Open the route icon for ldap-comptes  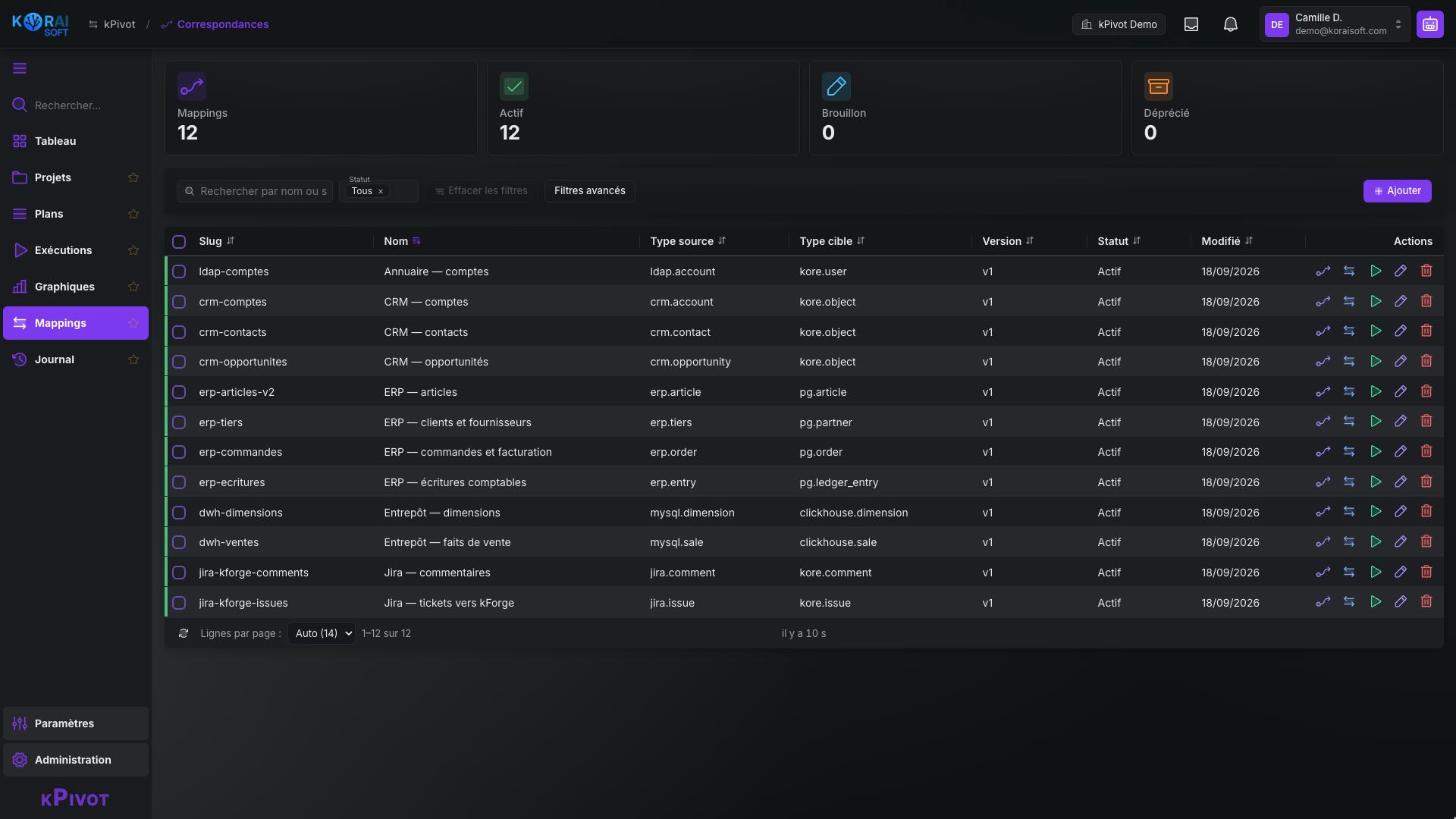pyautogui.click(x=1323, y=271)
